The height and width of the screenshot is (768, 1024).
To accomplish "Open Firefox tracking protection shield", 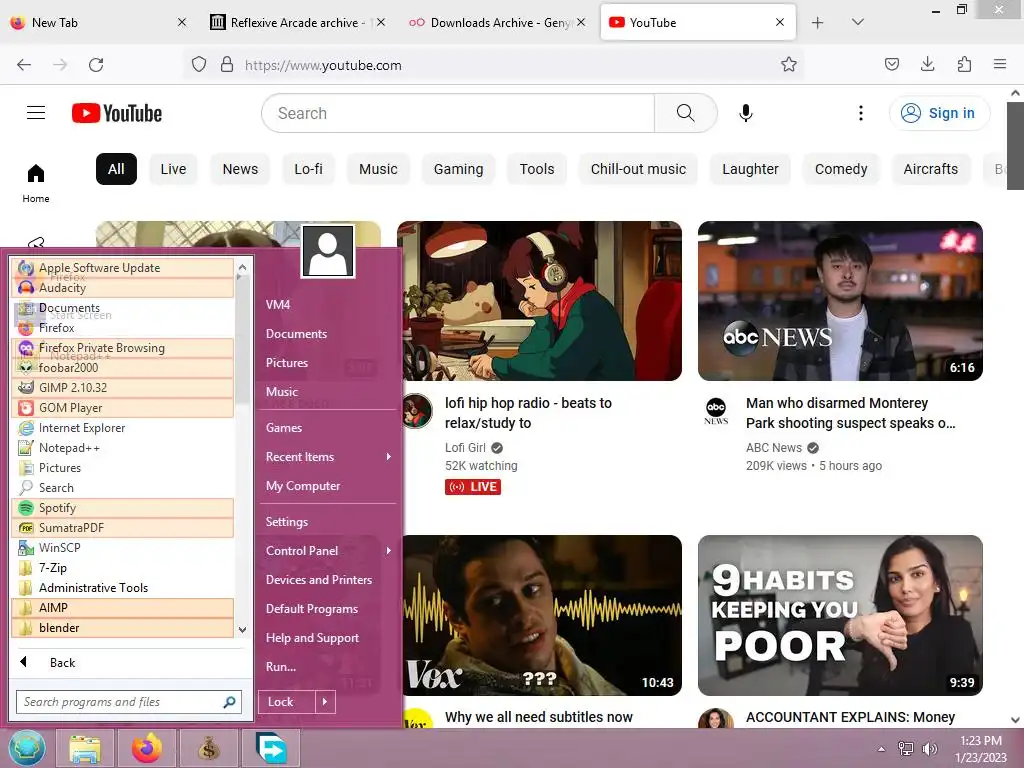I will point(199,64).
